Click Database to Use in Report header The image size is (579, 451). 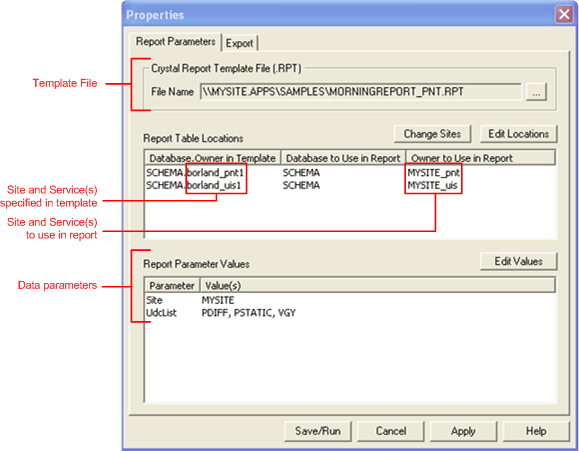tap(343, 158)
